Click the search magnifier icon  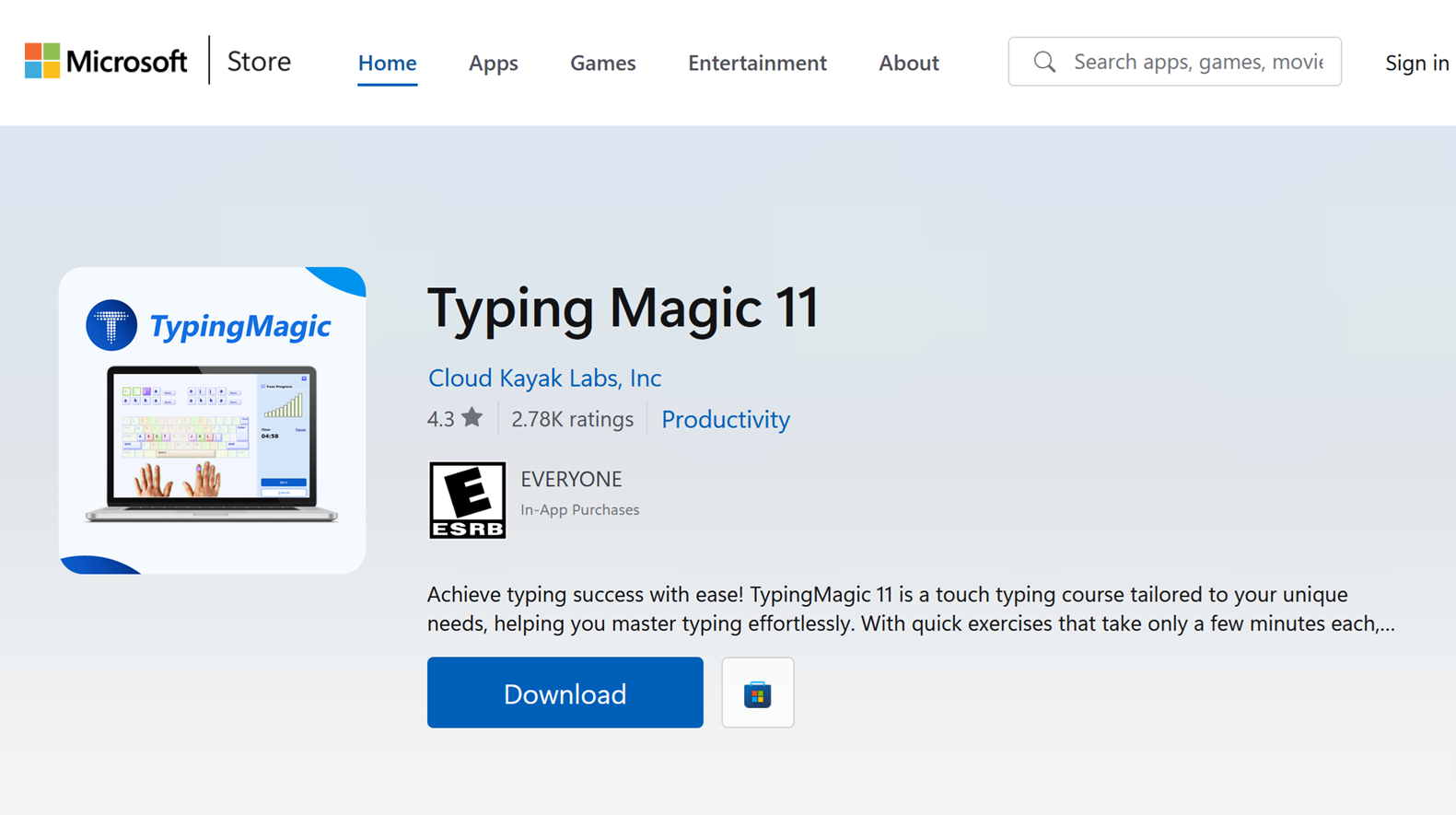1044,62
